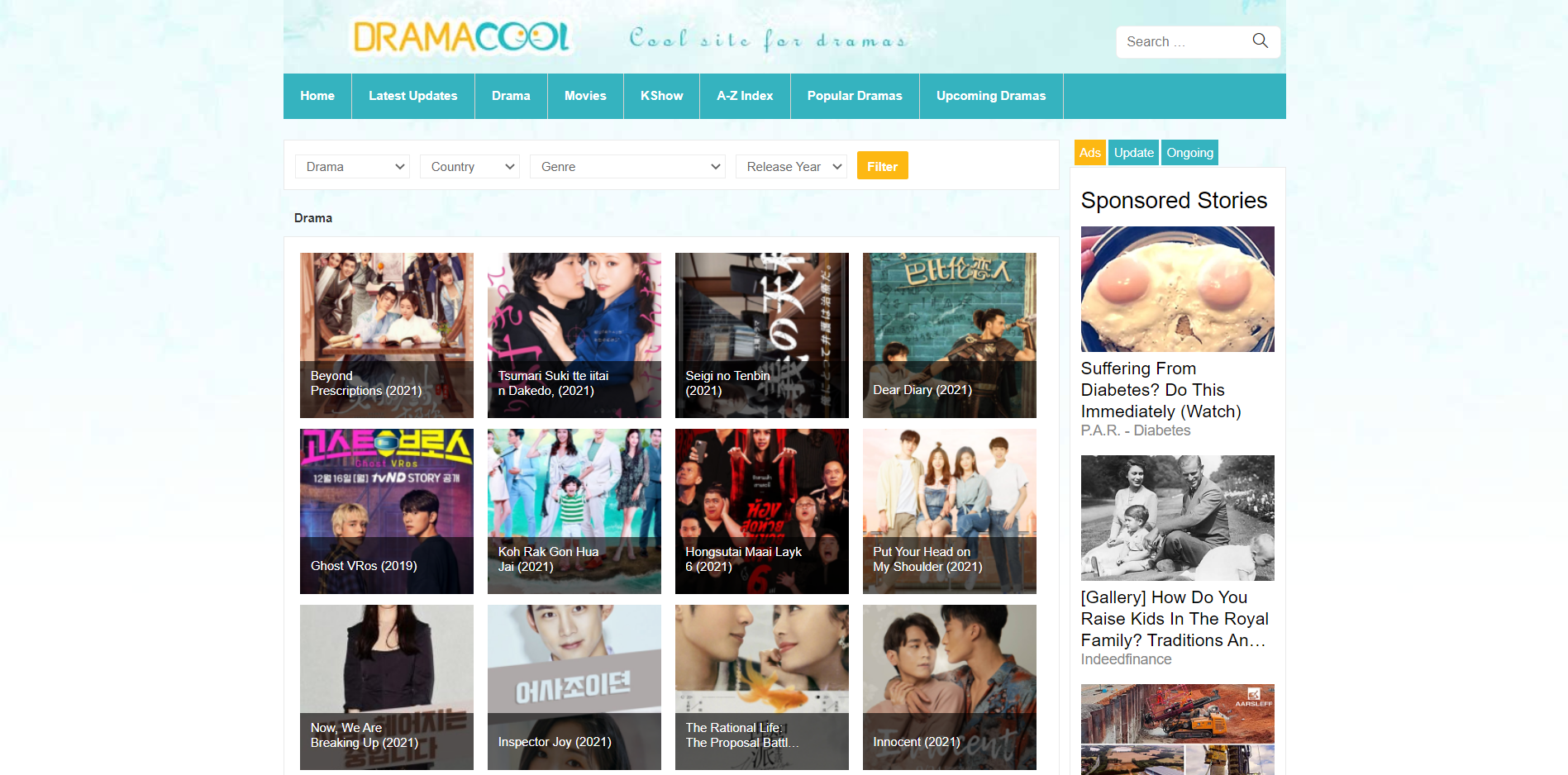The height and width of the screenshot is (775, 1568).
Task: Click the DramaCool logo
Action: pyautogui.click(x=462, y=37)
